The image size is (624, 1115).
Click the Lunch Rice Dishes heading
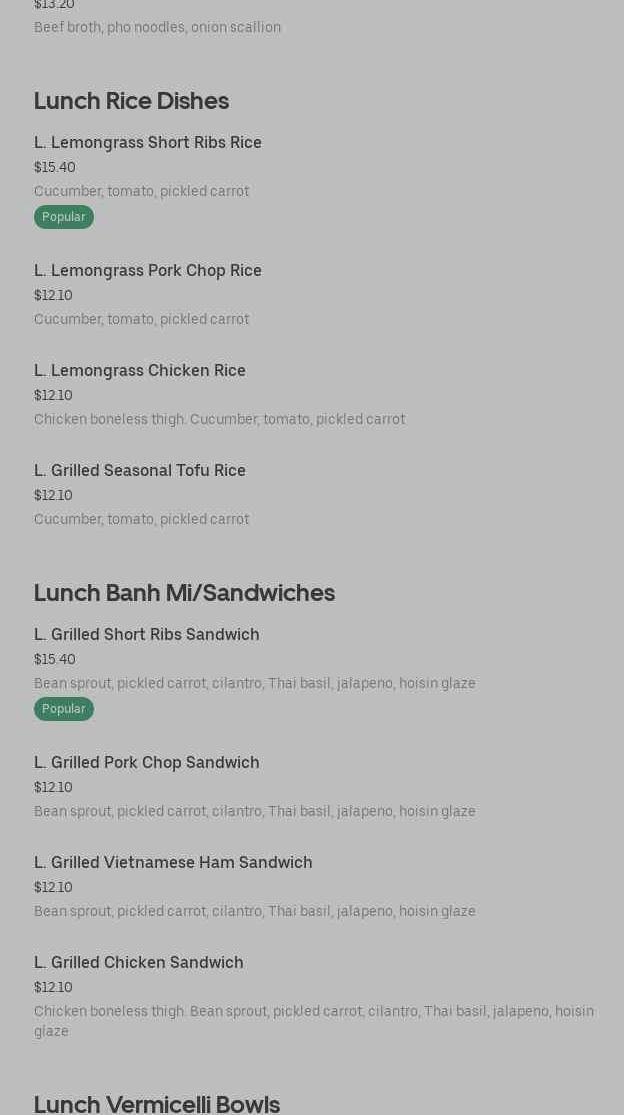(x=131, y=101)
